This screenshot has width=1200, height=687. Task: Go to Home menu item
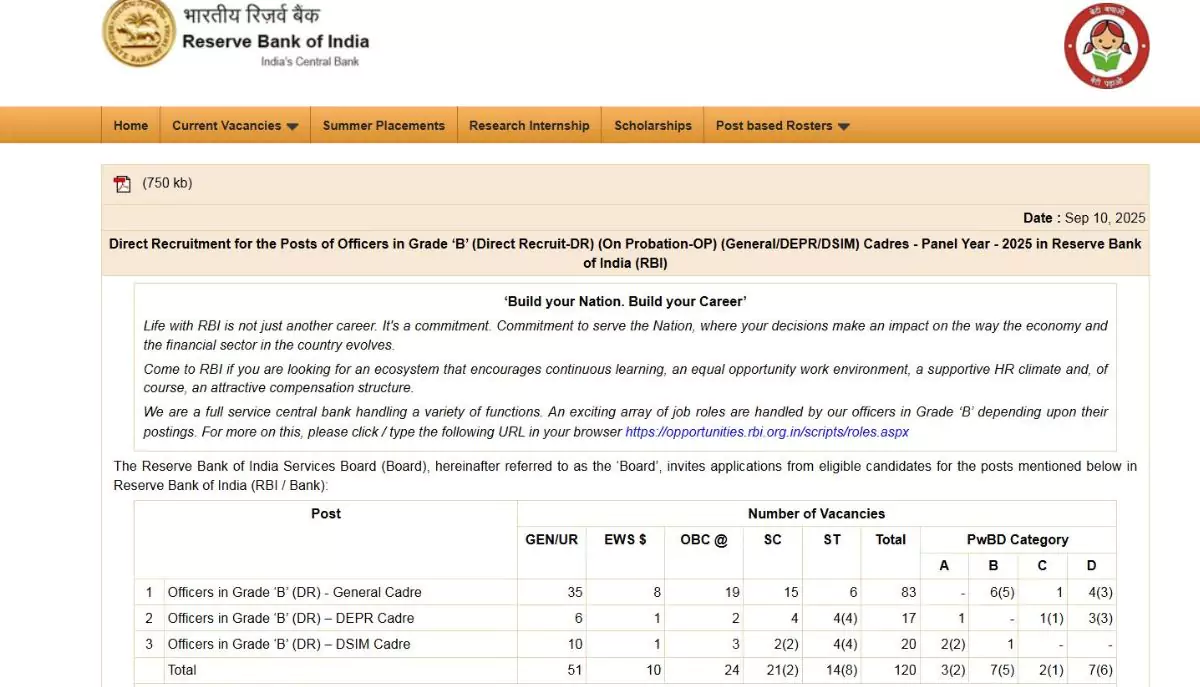130,126
